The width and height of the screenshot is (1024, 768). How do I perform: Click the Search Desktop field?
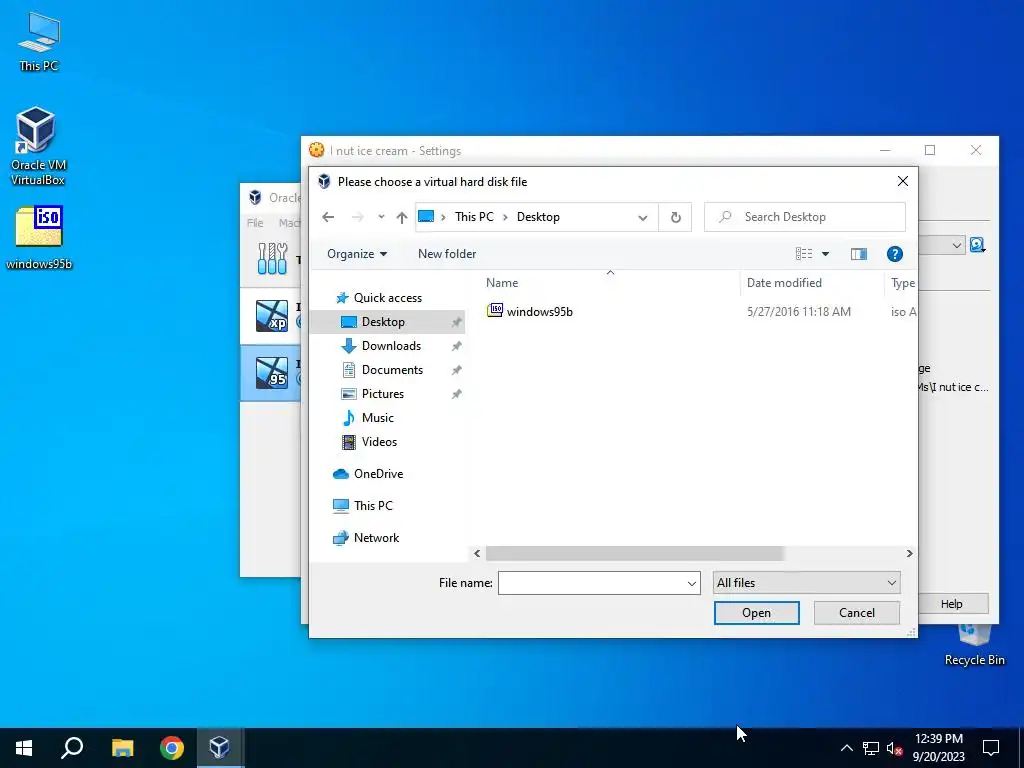[805, 217]
